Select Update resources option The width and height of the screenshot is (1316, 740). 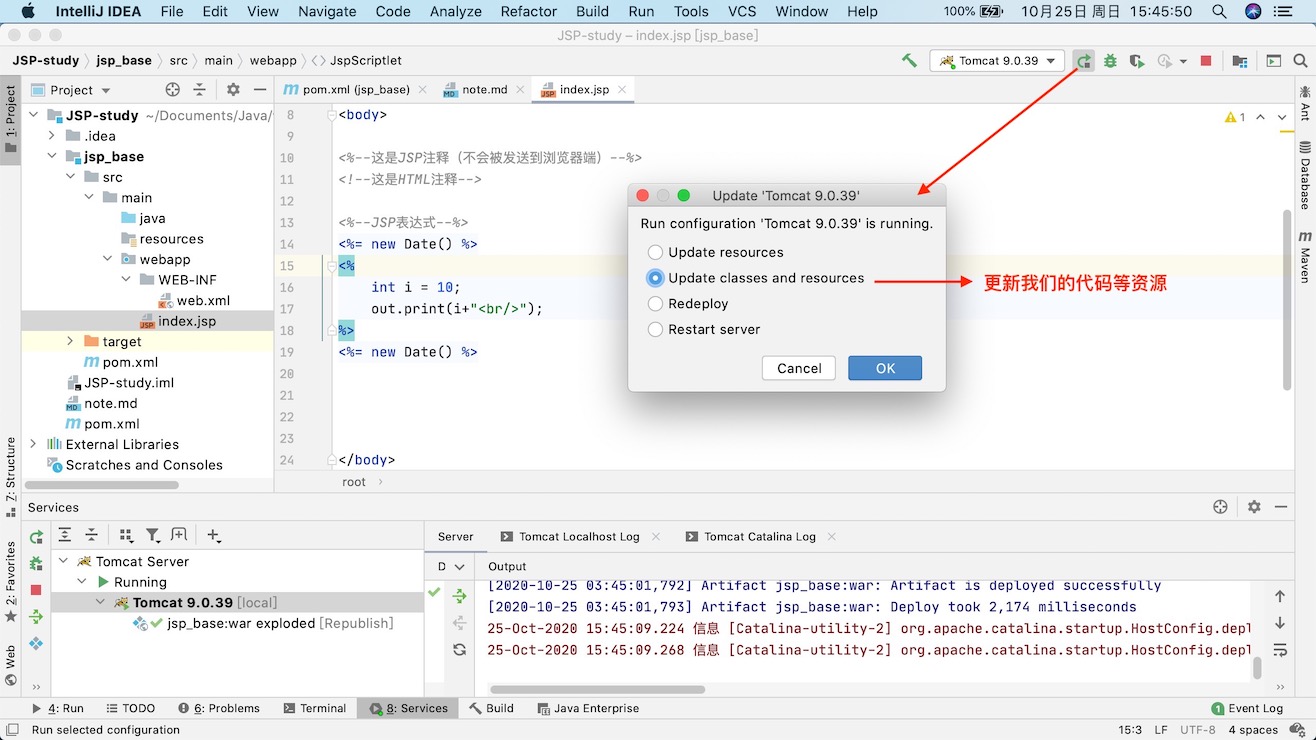(715, 252)
